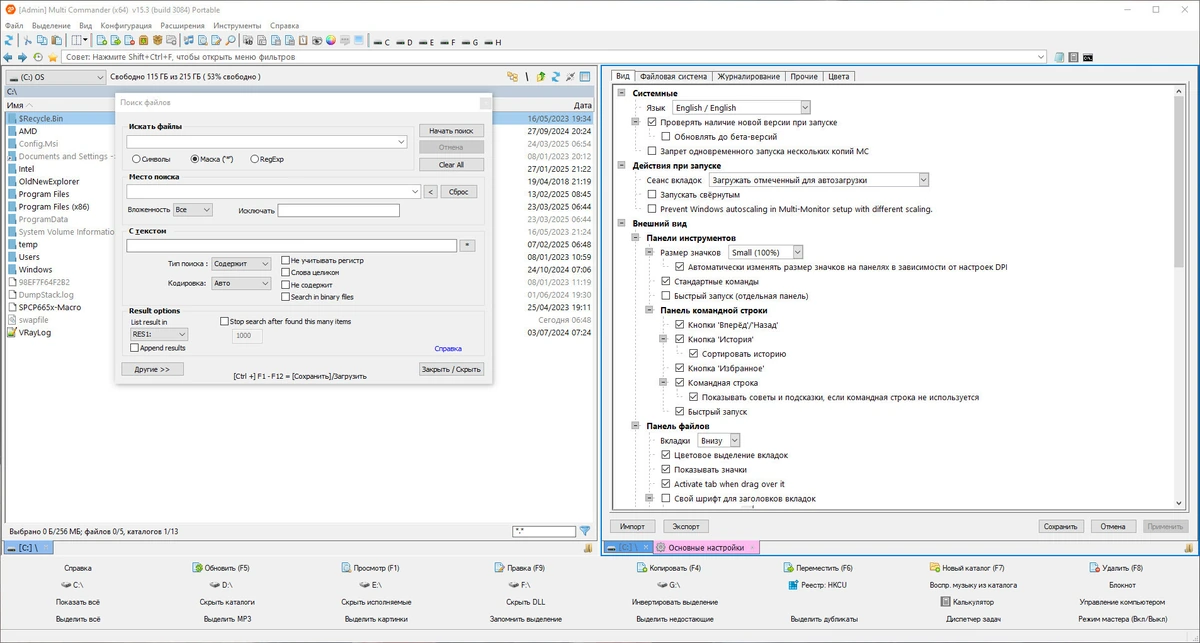
Task: Switch to the 'Цвета' settings tab
Action: [x=839, y=76]
